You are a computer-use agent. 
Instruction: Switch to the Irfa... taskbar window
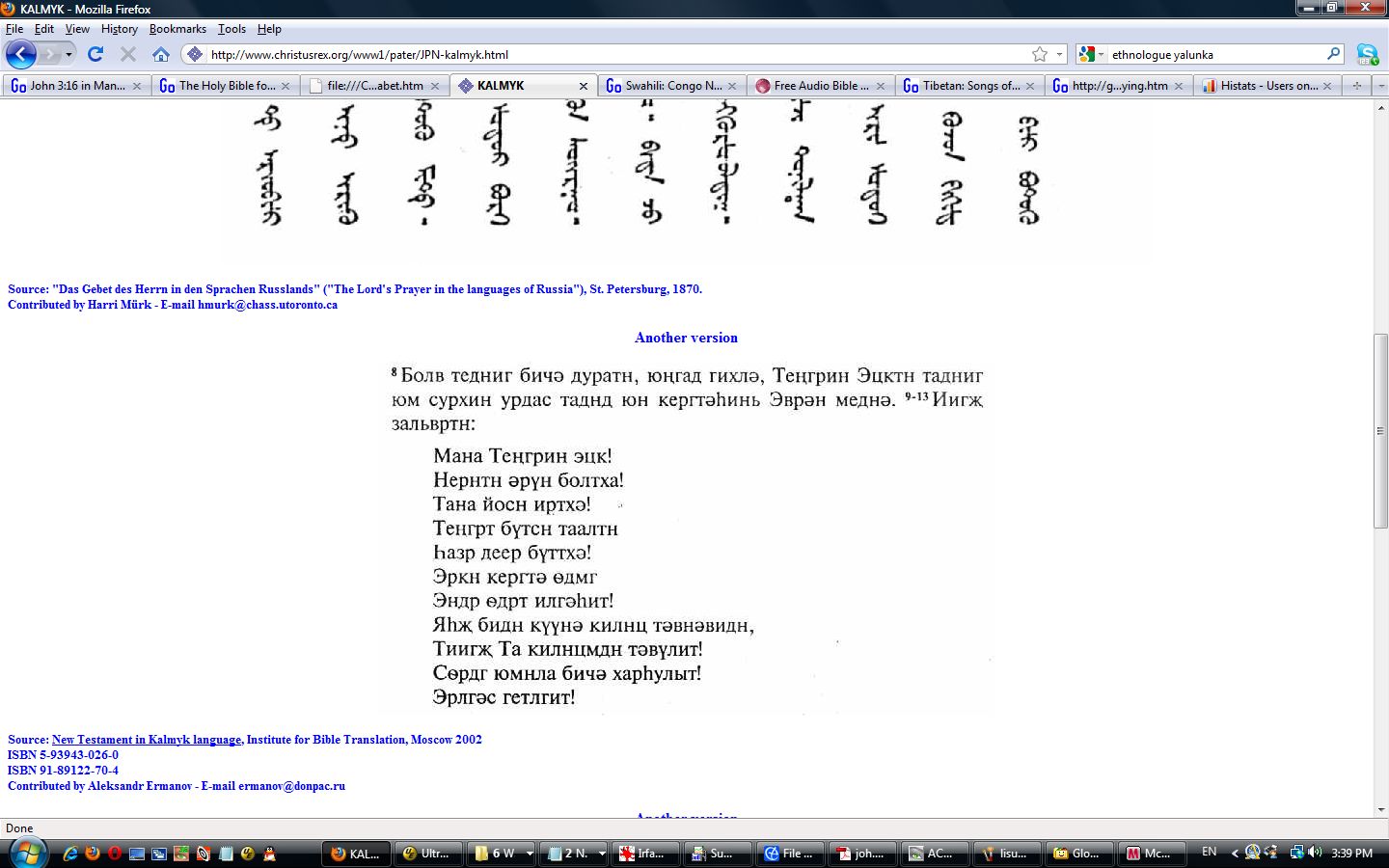click(644, 854)
